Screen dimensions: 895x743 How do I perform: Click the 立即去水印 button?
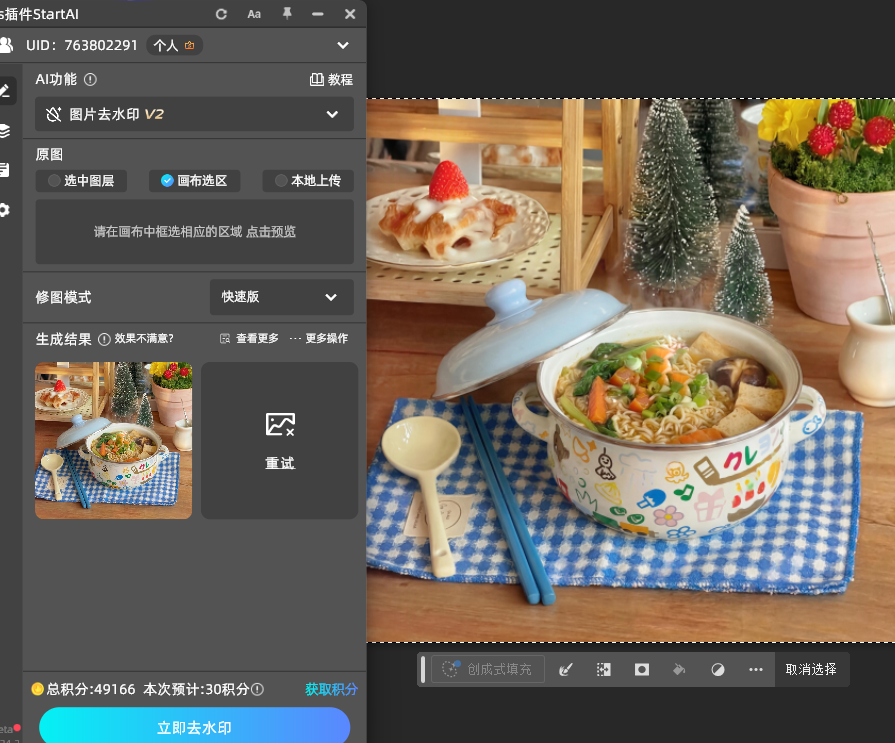[x=194, y=726]
